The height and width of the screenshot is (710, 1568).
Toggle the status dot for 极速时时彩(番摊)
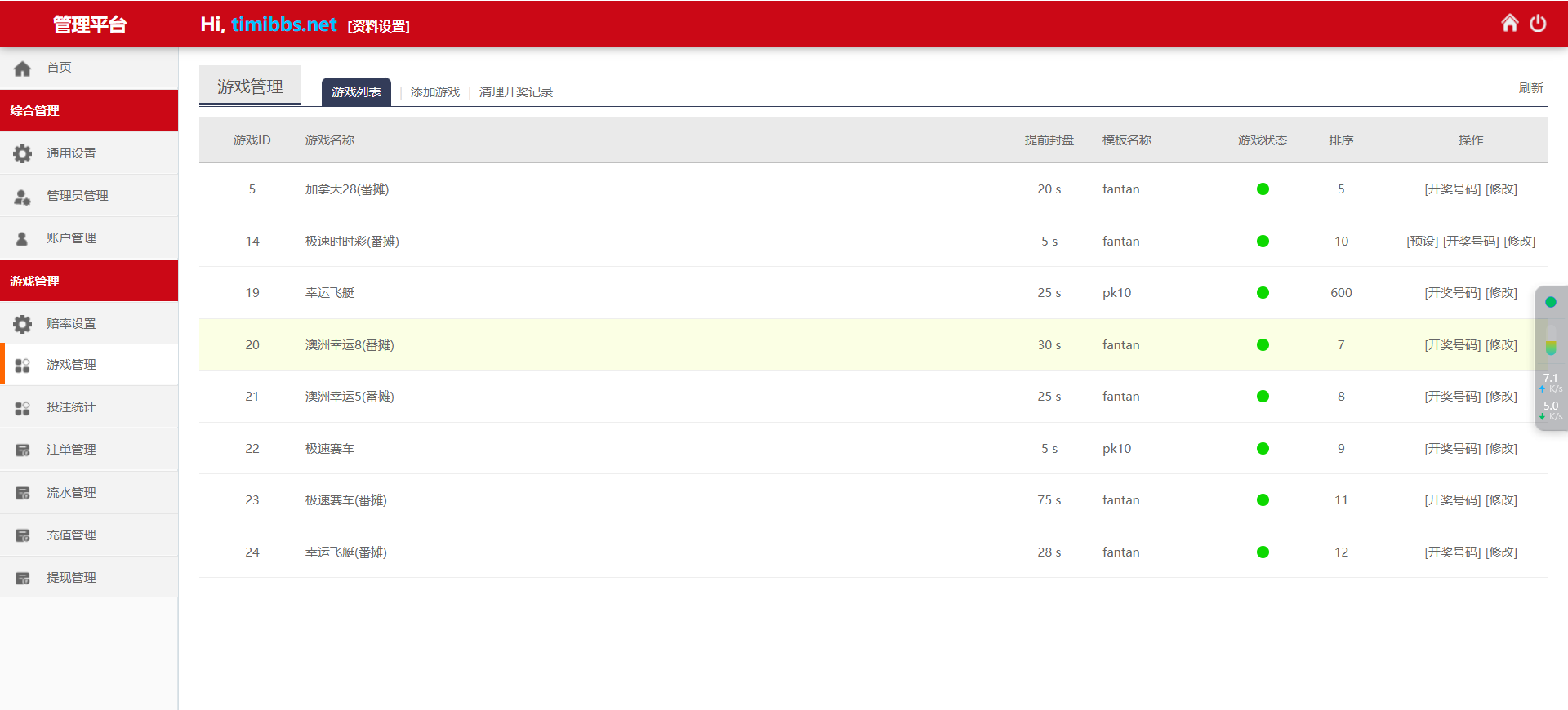1263,241
